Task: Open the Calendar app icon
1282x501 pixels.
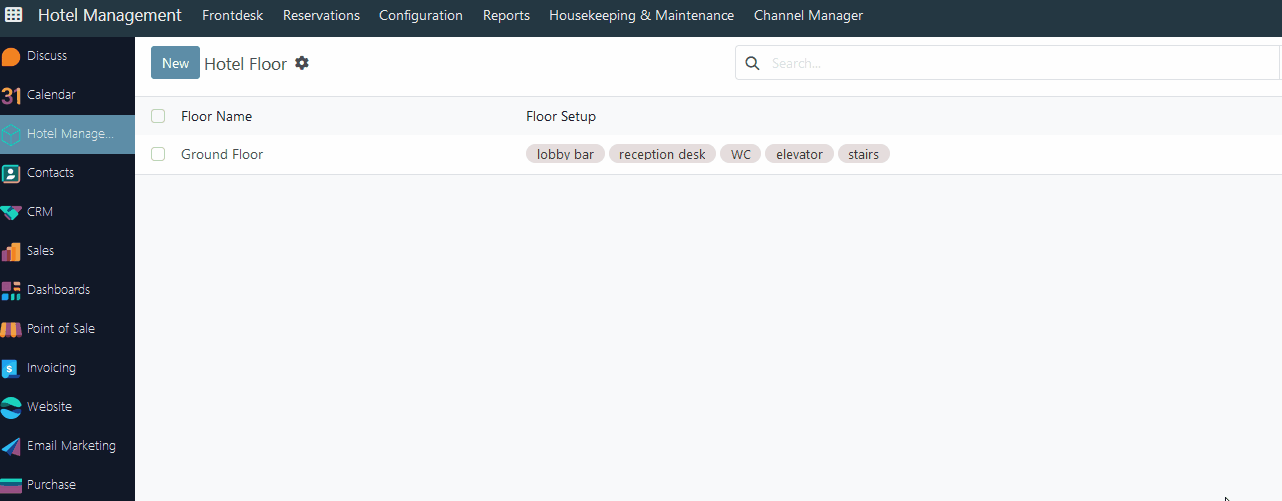Action: [11, 95]
